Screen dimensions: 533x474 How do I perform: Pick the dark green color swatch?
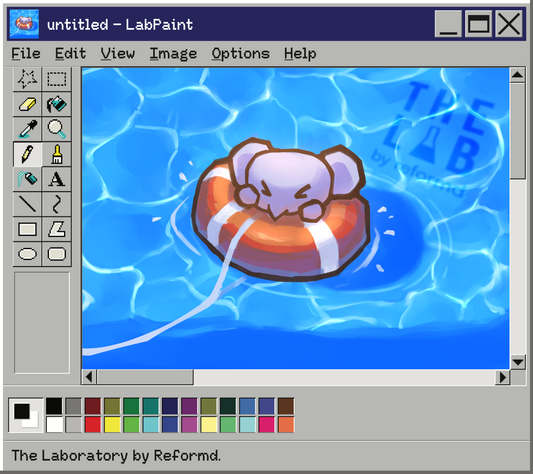point(131,406)
